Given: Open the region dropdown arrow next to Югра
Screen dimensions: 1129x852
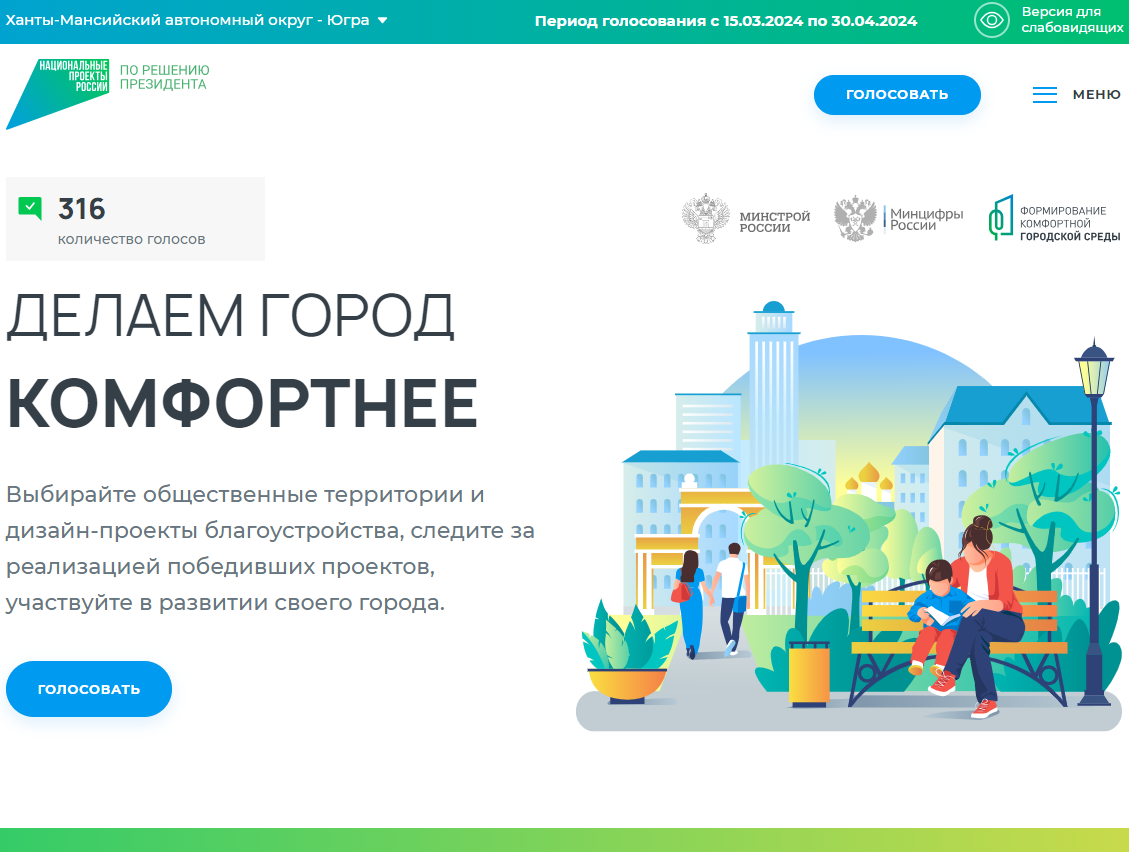Looking at the screenshot, I should [382, 20].
